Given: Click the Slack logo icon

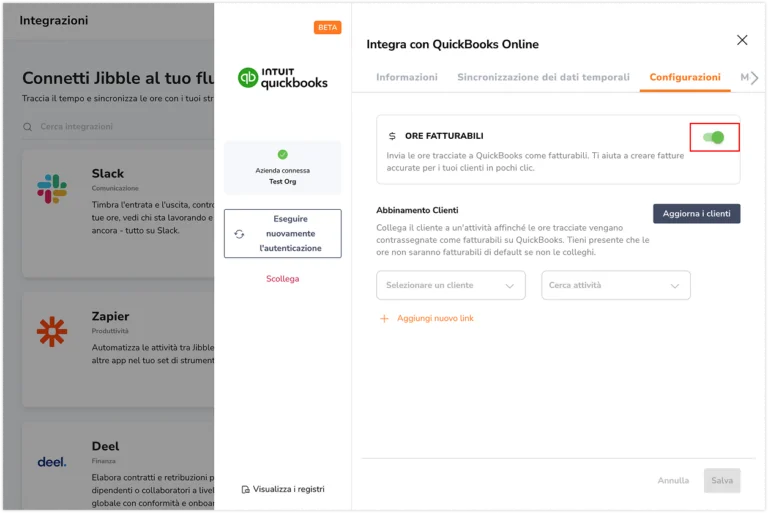Looking at the screenshot, I should (x=52, y=189).
